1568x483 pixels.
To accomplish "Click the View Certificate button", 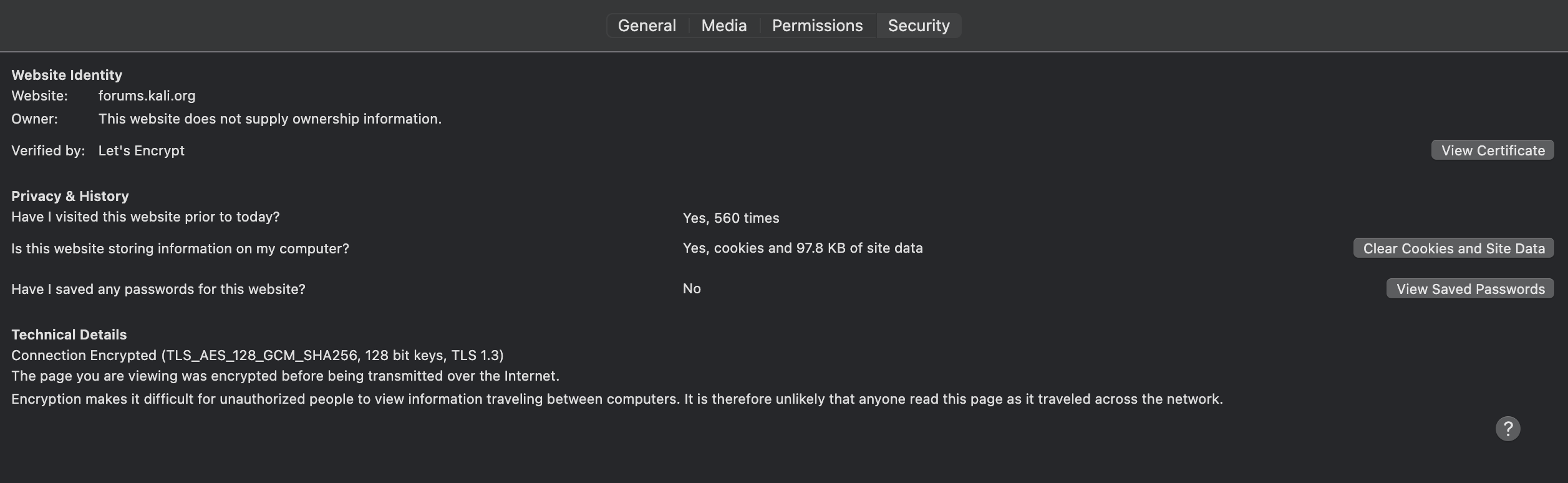I will point(1493,150).
